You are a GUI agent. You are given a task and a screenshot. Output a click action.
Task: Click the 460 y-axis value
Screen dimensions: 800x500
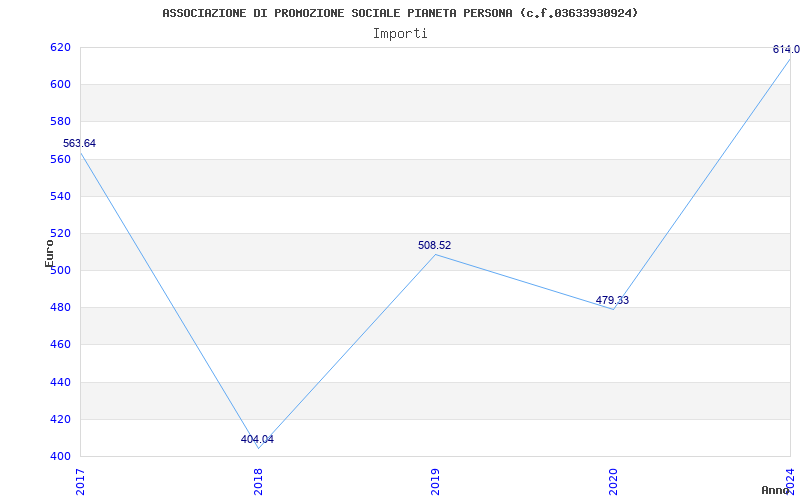(x=59, y=345)
